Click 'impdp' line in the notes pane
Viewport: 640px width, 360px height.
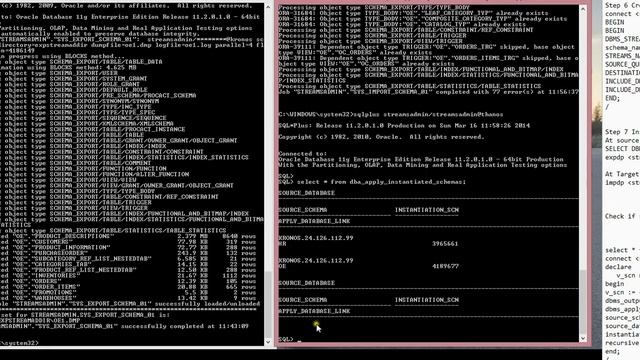pos(622,182)
